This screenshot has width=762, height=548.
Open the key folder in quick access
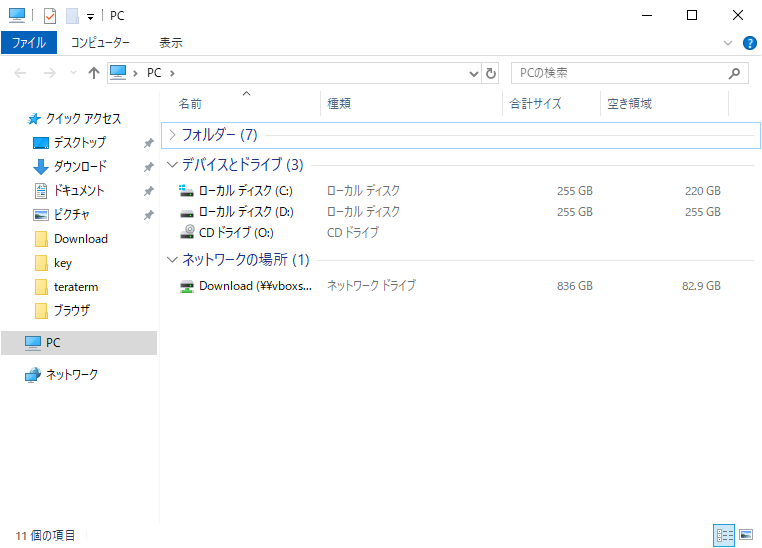click(63, 263)
